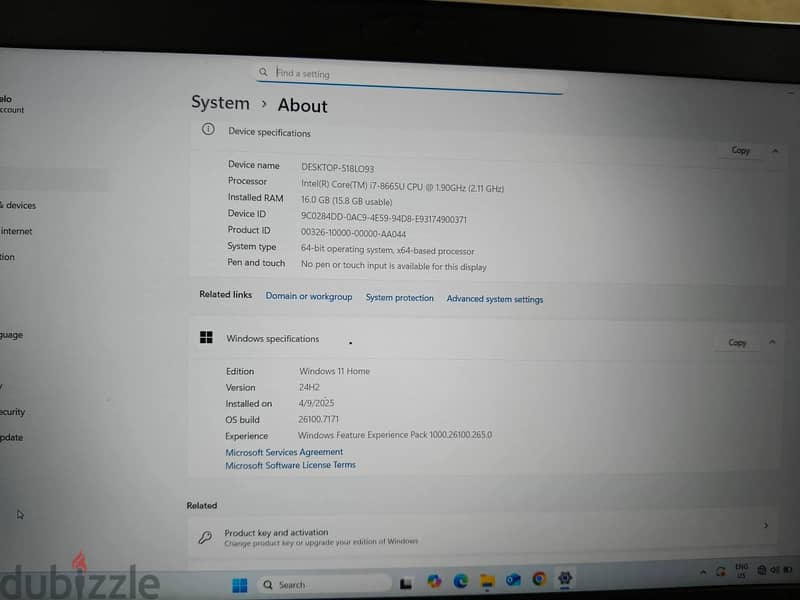Screen dimensions: 800x600
Task: Open Google Chrome from the taskbar
Action: pyautogui.click(x=539, y=579)
